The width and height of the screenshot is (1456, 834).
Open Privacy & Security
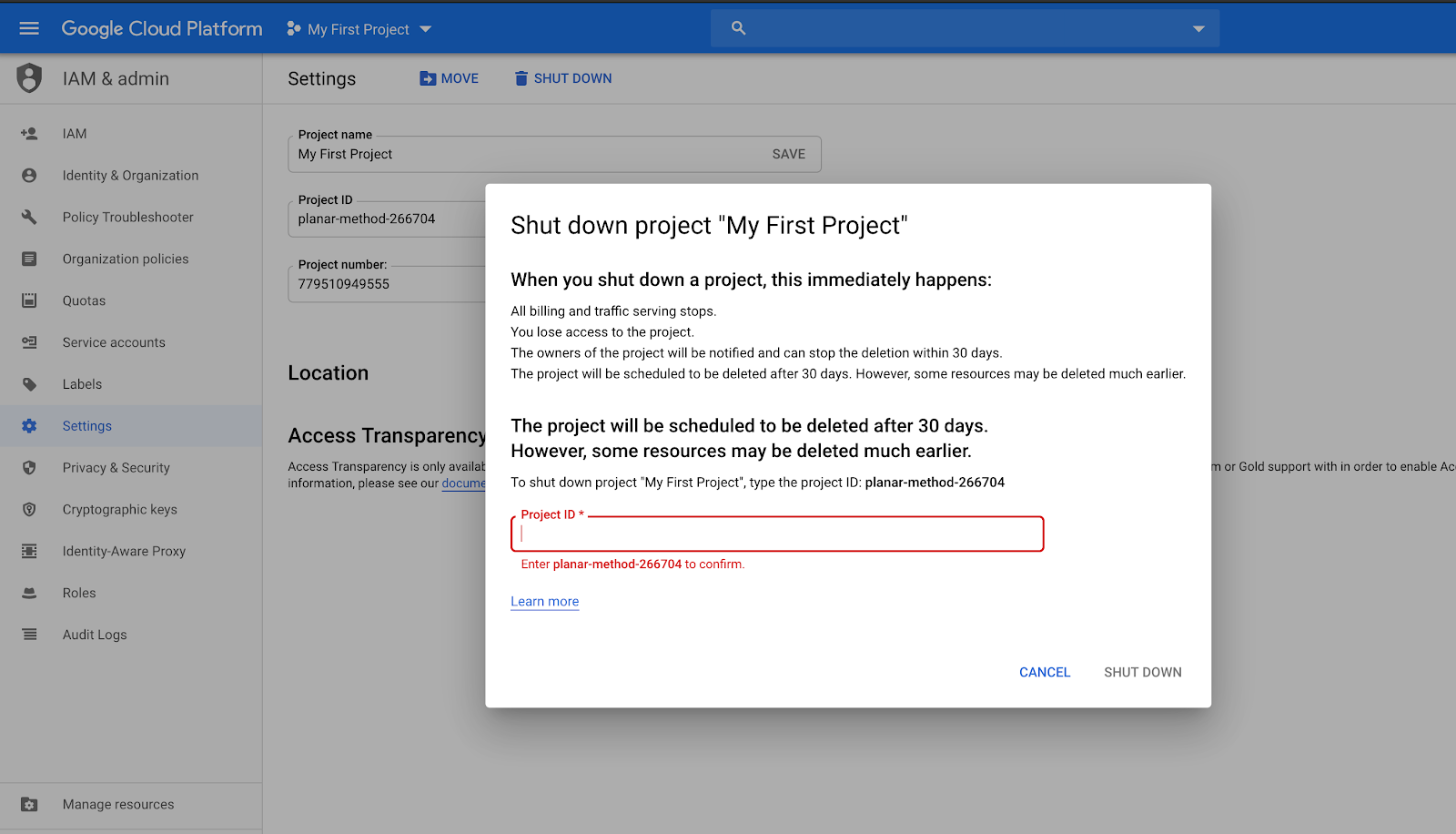click(131, 468)
